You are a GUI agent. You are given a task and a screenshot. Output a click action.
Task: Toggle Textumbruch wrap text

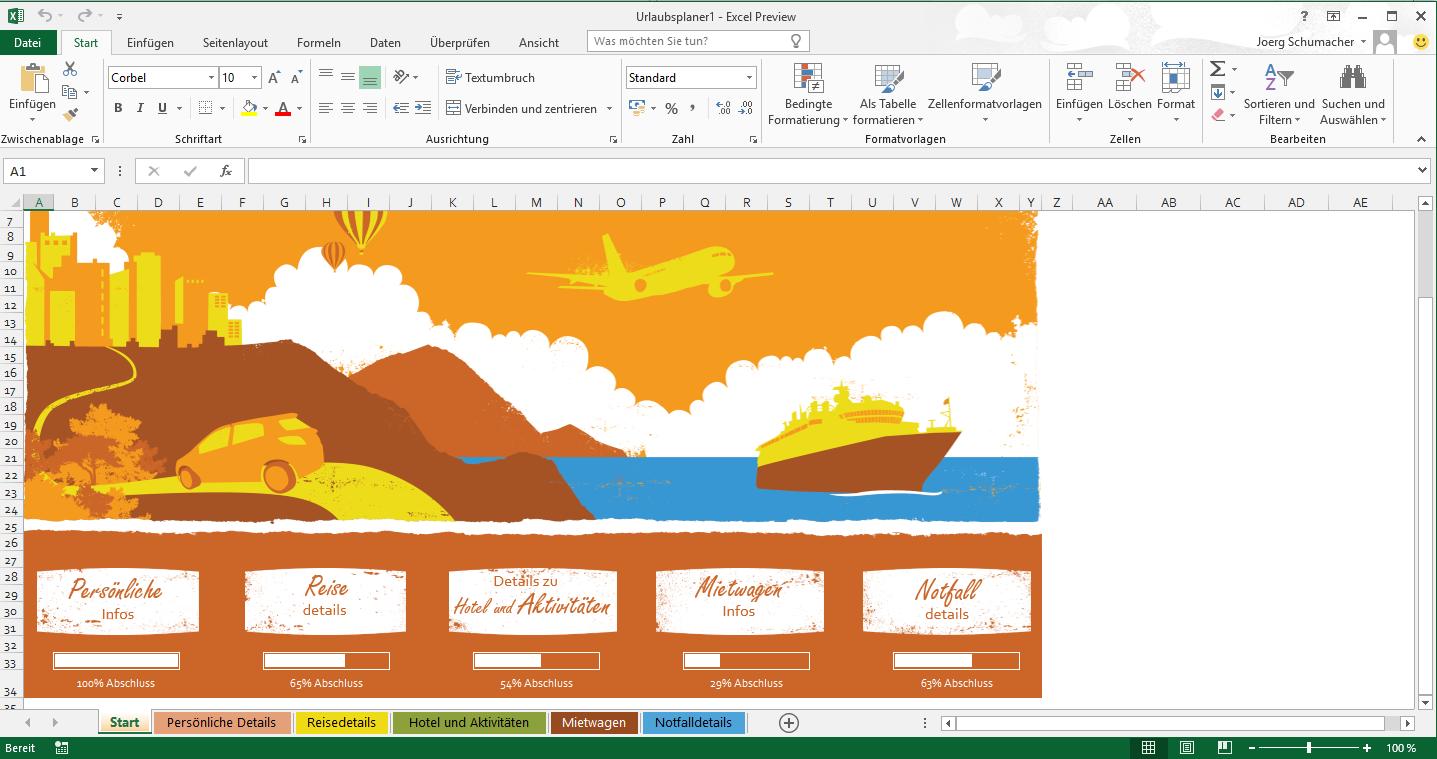pos(490,77)
